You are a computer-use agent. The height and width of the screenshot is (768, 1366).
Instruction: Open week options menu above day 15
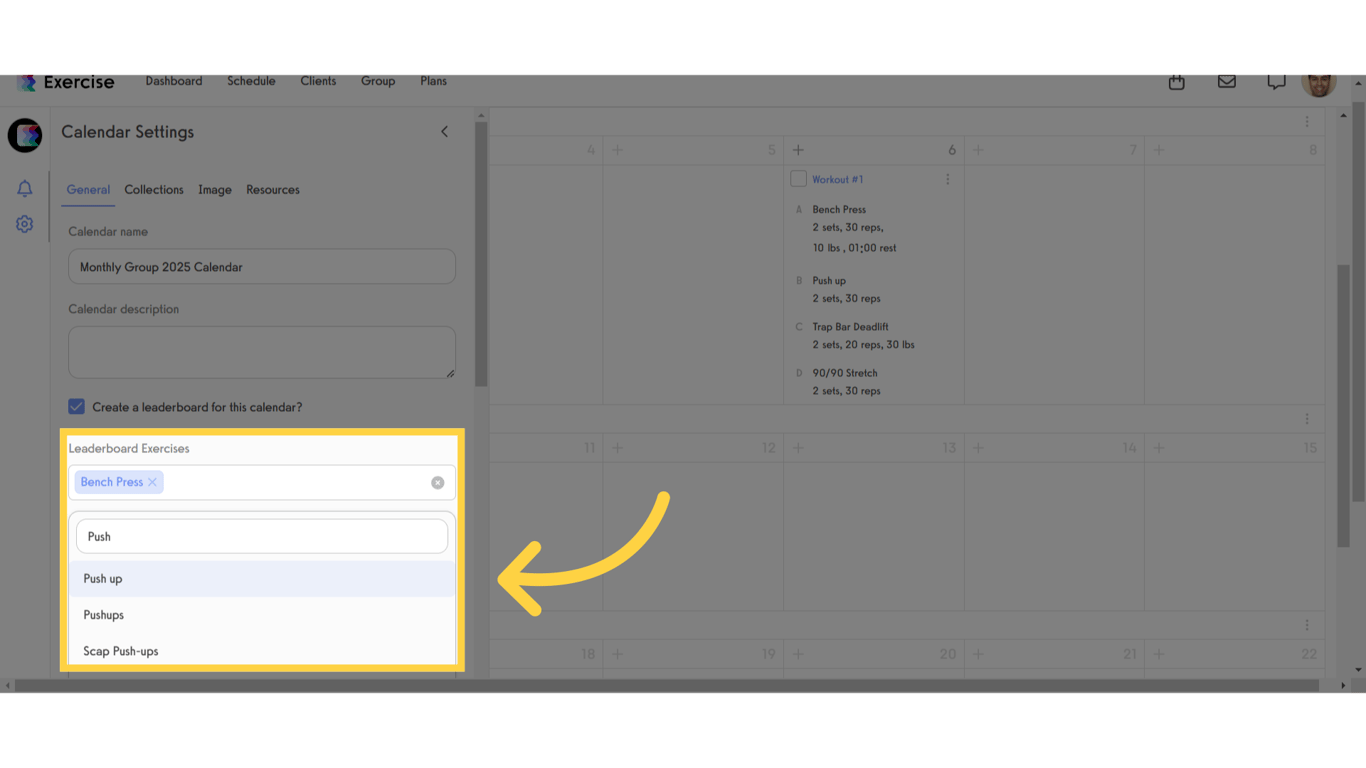coord(1307,419)
